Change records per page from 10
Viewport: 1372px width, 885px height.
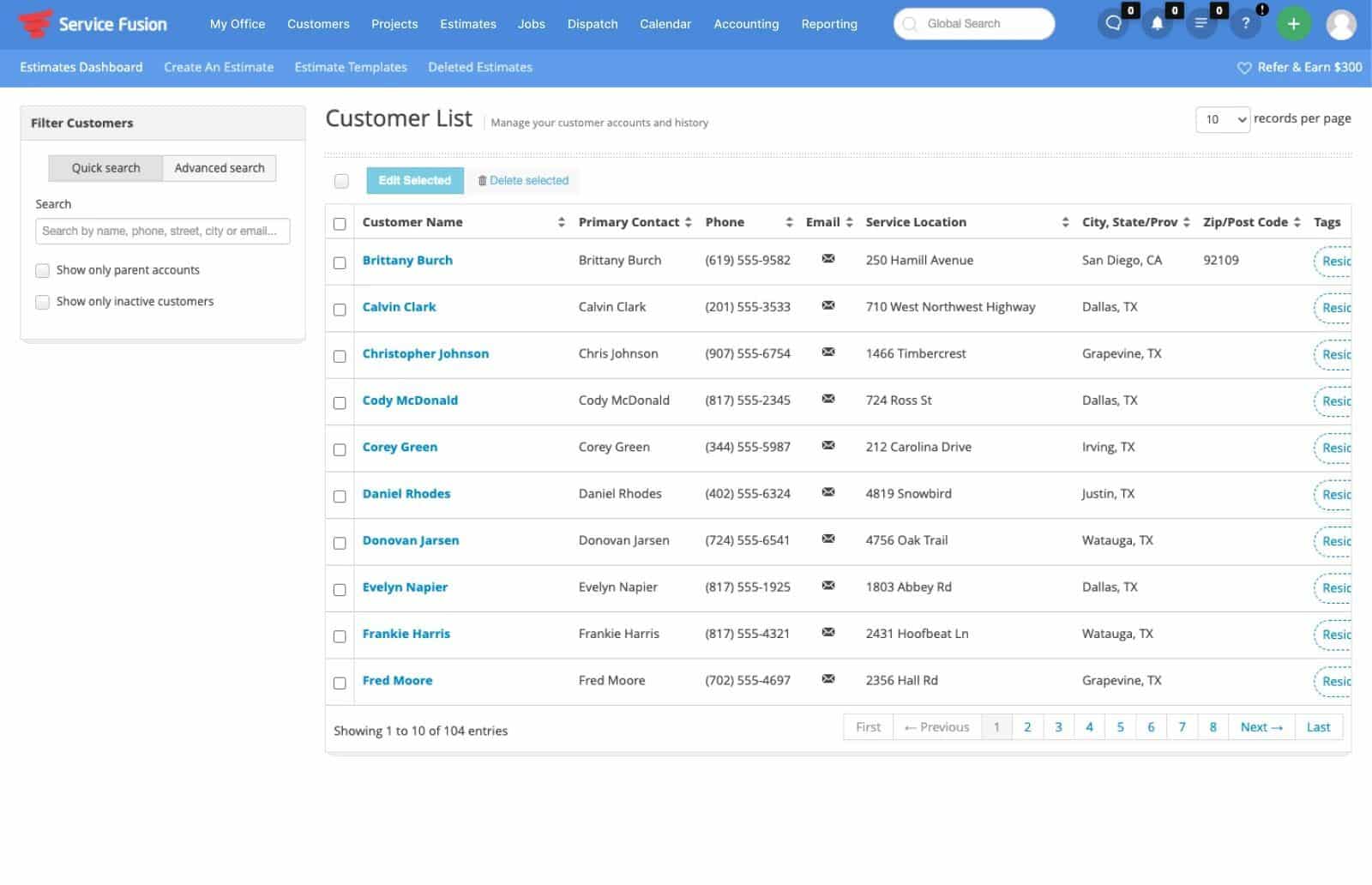[x=1223, y=118]
